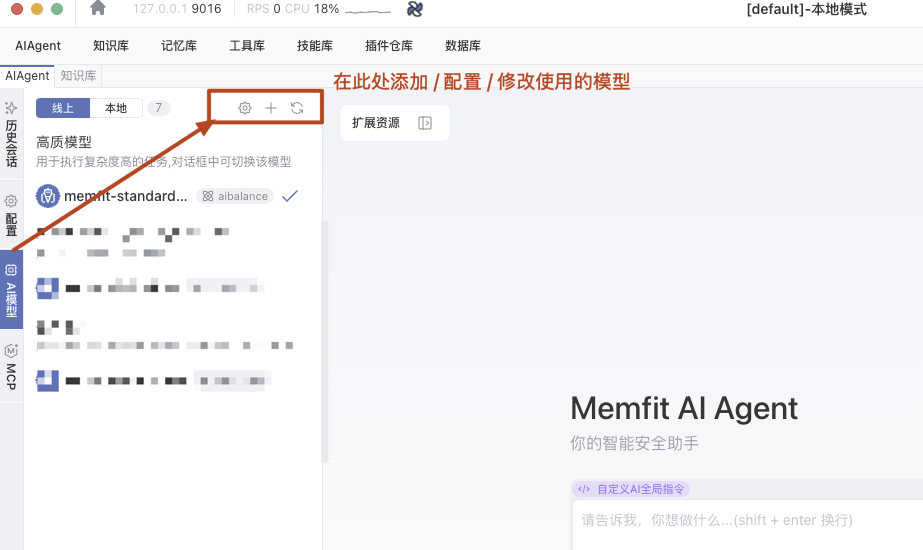Select the memfit-standard model row
Viewport: 923px width, 550px height.
[168, 196]
